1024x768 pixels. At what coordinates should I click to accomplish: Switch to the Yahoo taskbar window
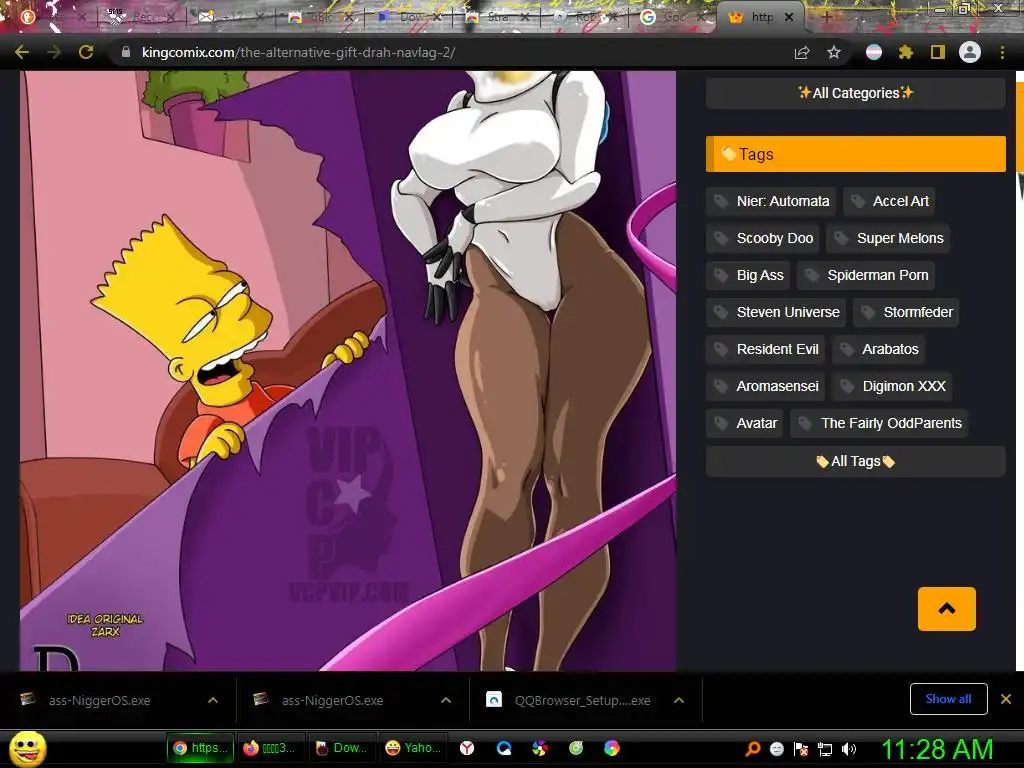(x=412, y=748)
